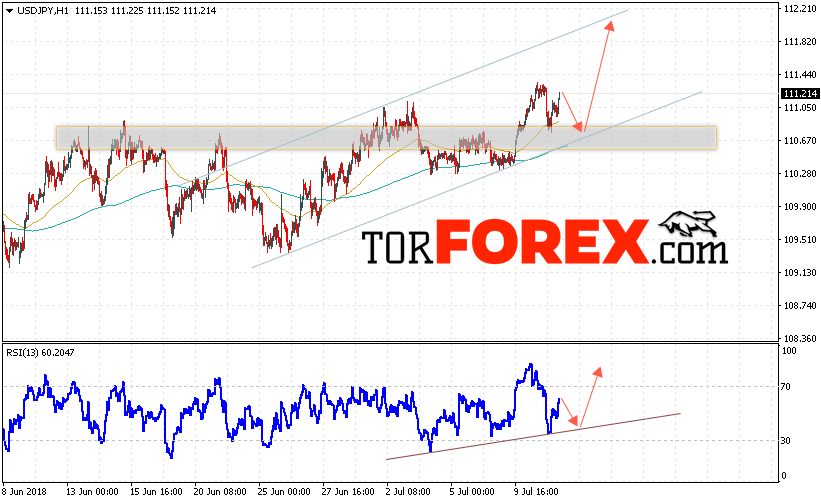Click the RSI 70 level label
The image size is (821, 503).
(785, 387)
